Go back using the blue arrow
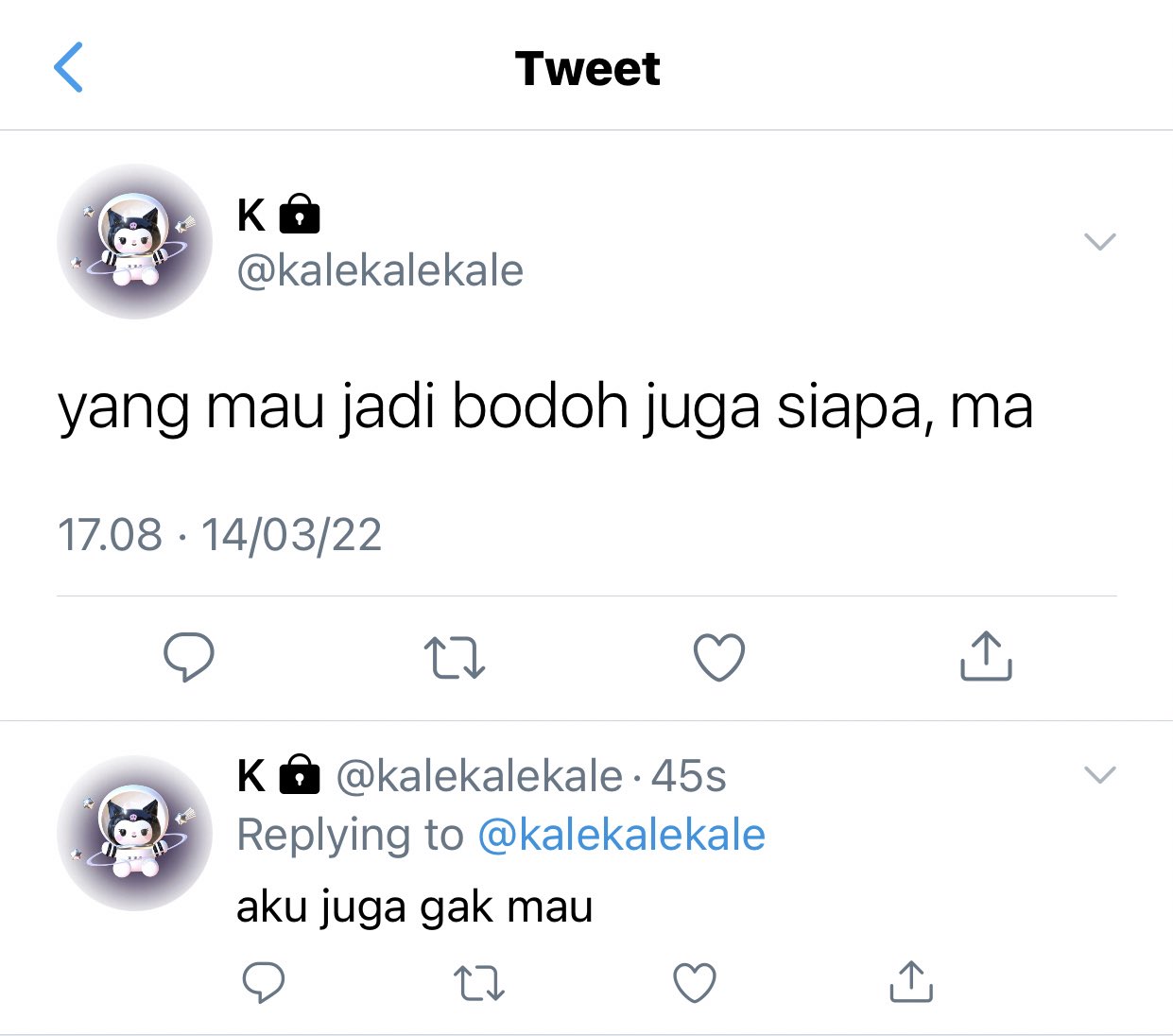 (x=69, y=67)
